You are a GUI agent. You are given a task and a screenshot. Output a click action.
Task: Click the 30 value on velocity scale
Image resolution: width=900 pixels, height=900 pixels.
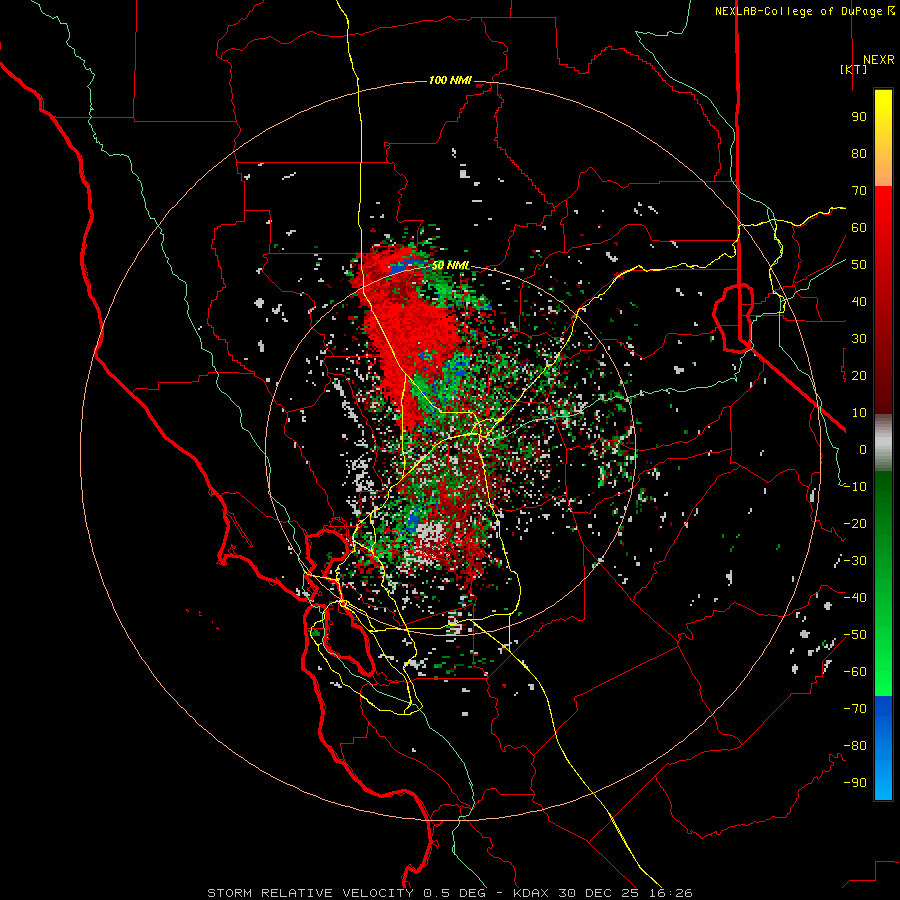click(x=859, y=339)
